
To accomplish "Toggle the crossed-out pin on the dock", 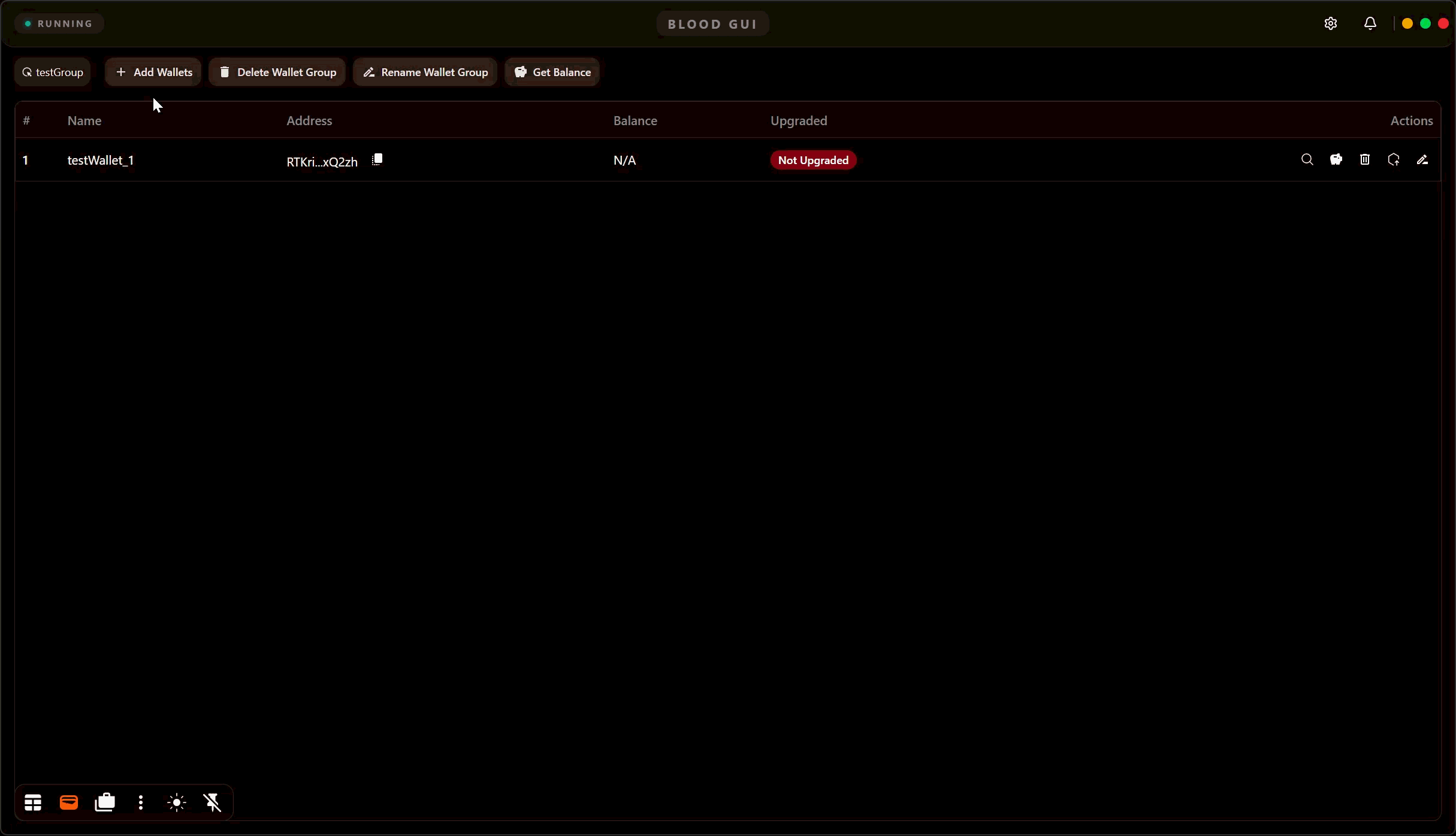I will click(213, 802).
